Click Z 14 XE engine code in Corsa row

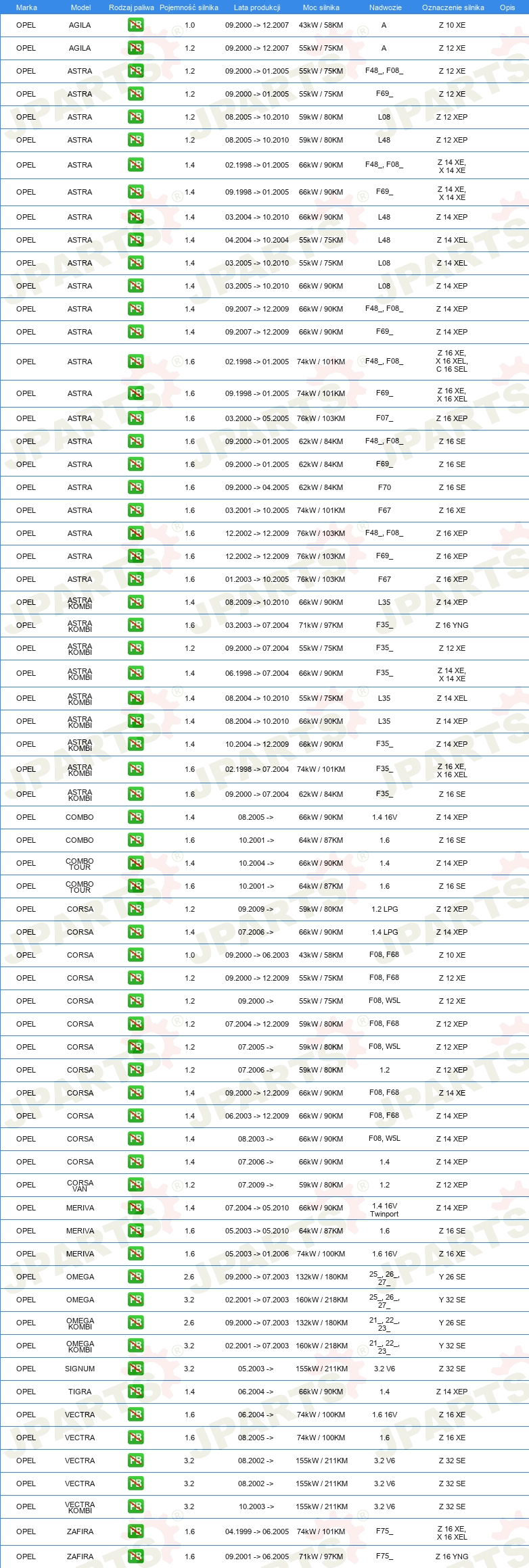pyautogui.click(x=452, y=1093)
